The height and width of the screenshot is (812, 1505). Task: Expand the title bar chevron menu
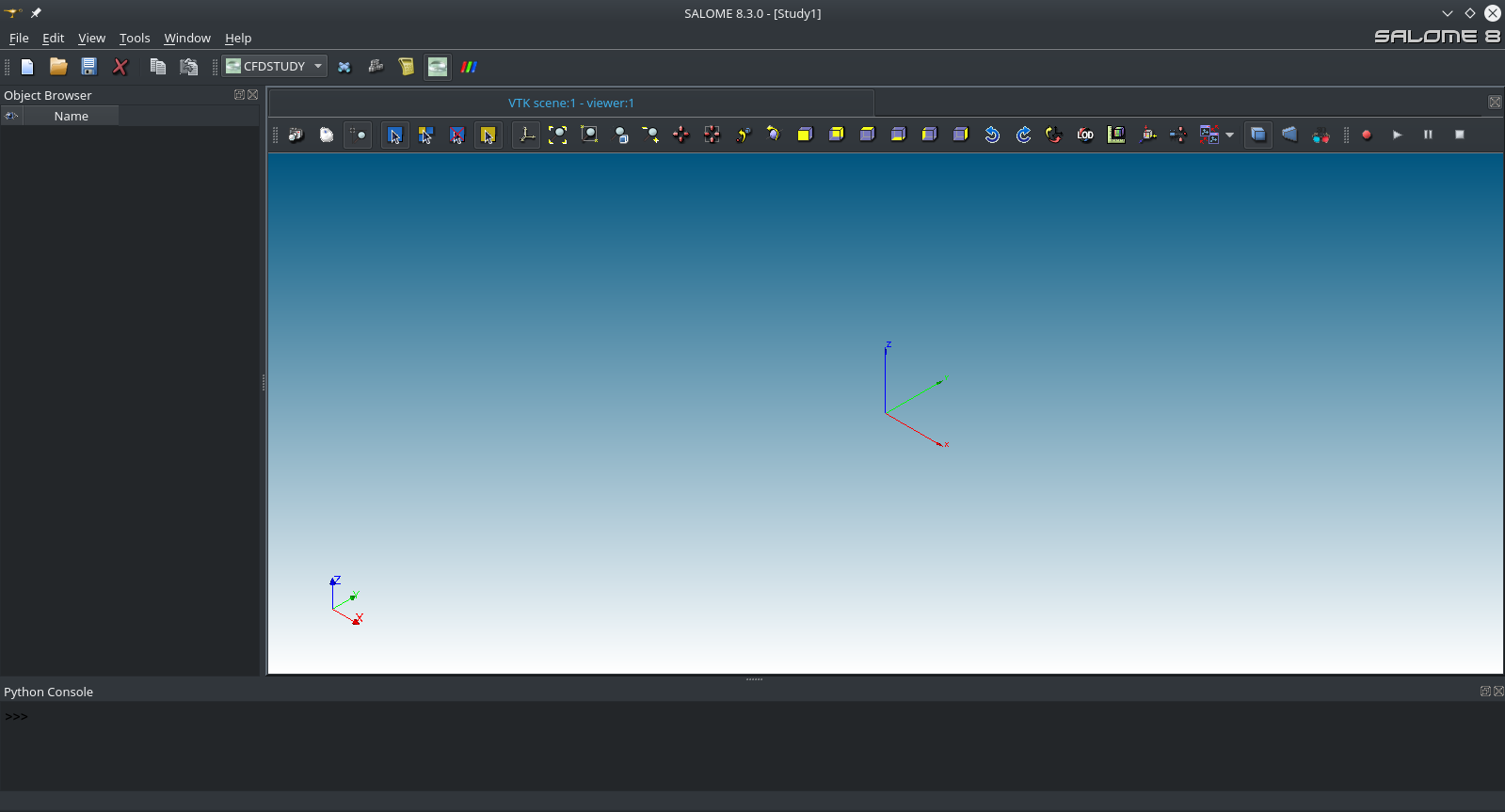tap(1447, 13)
